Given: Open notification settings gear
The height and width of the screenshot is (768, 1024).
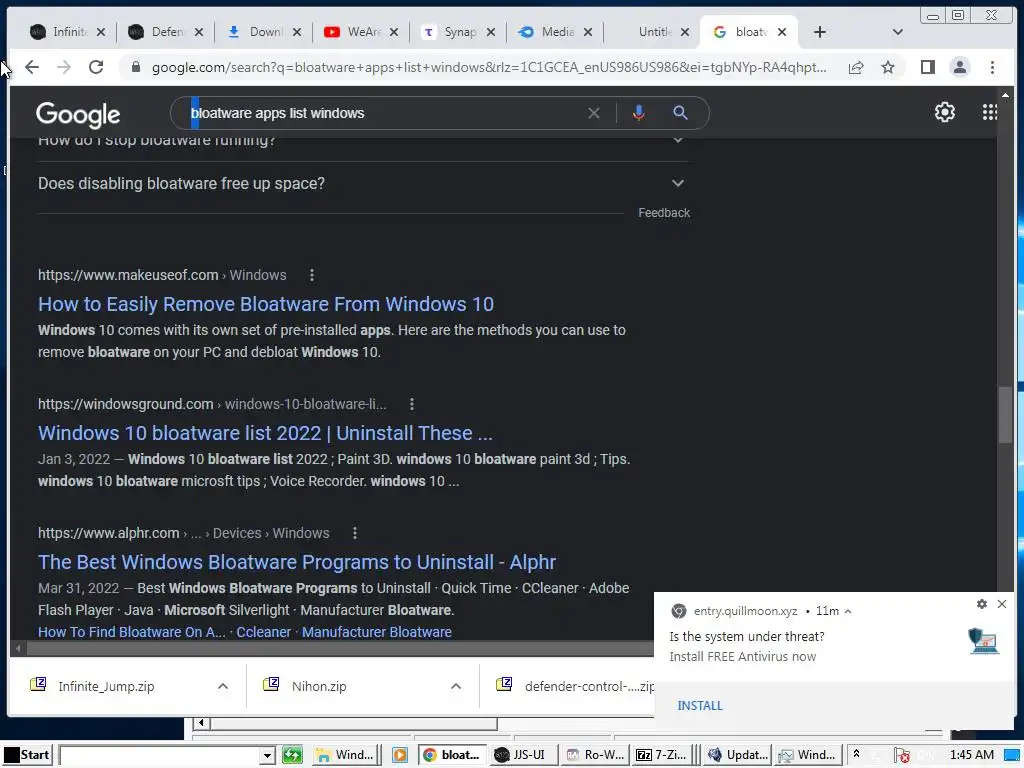Looking at the screenshot, I should (x=982, y=604).
